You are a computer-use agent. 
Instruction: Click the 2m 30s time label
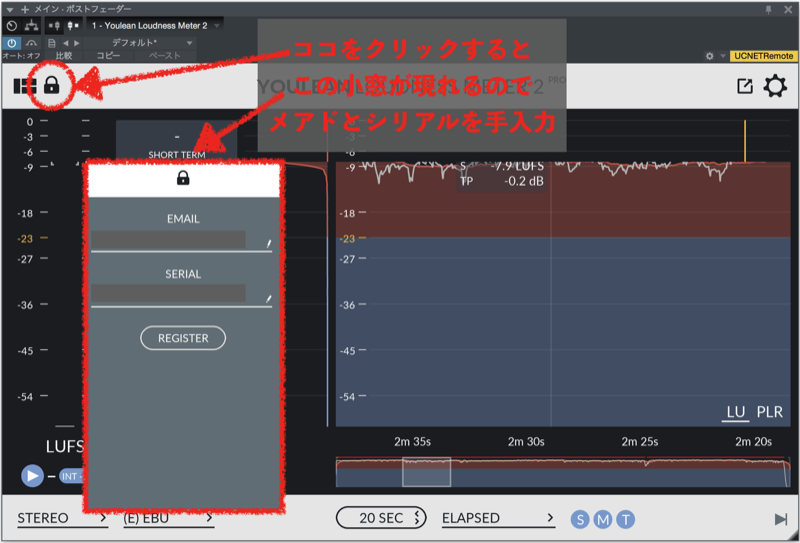[x=526, y=442]
